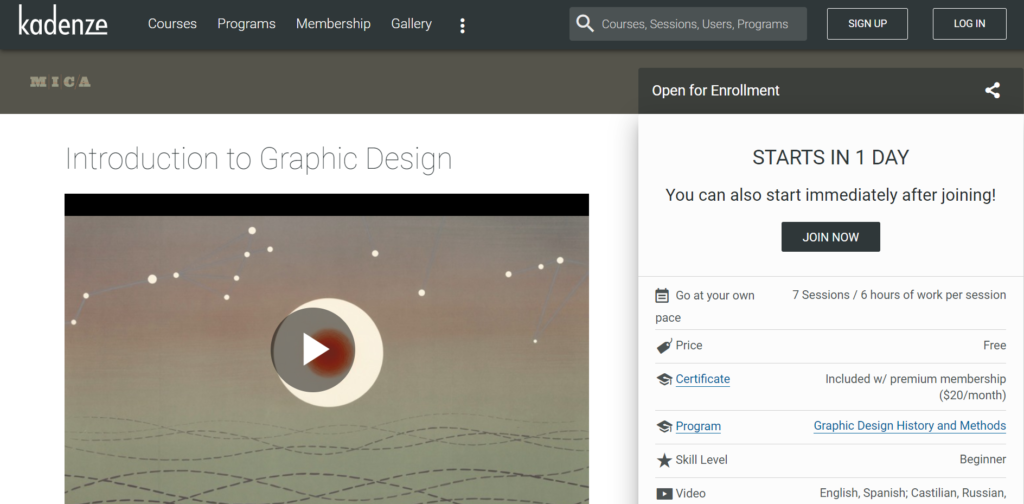Play the course intro video
Screen dimensions: 1024x504
tap(314, 350)
